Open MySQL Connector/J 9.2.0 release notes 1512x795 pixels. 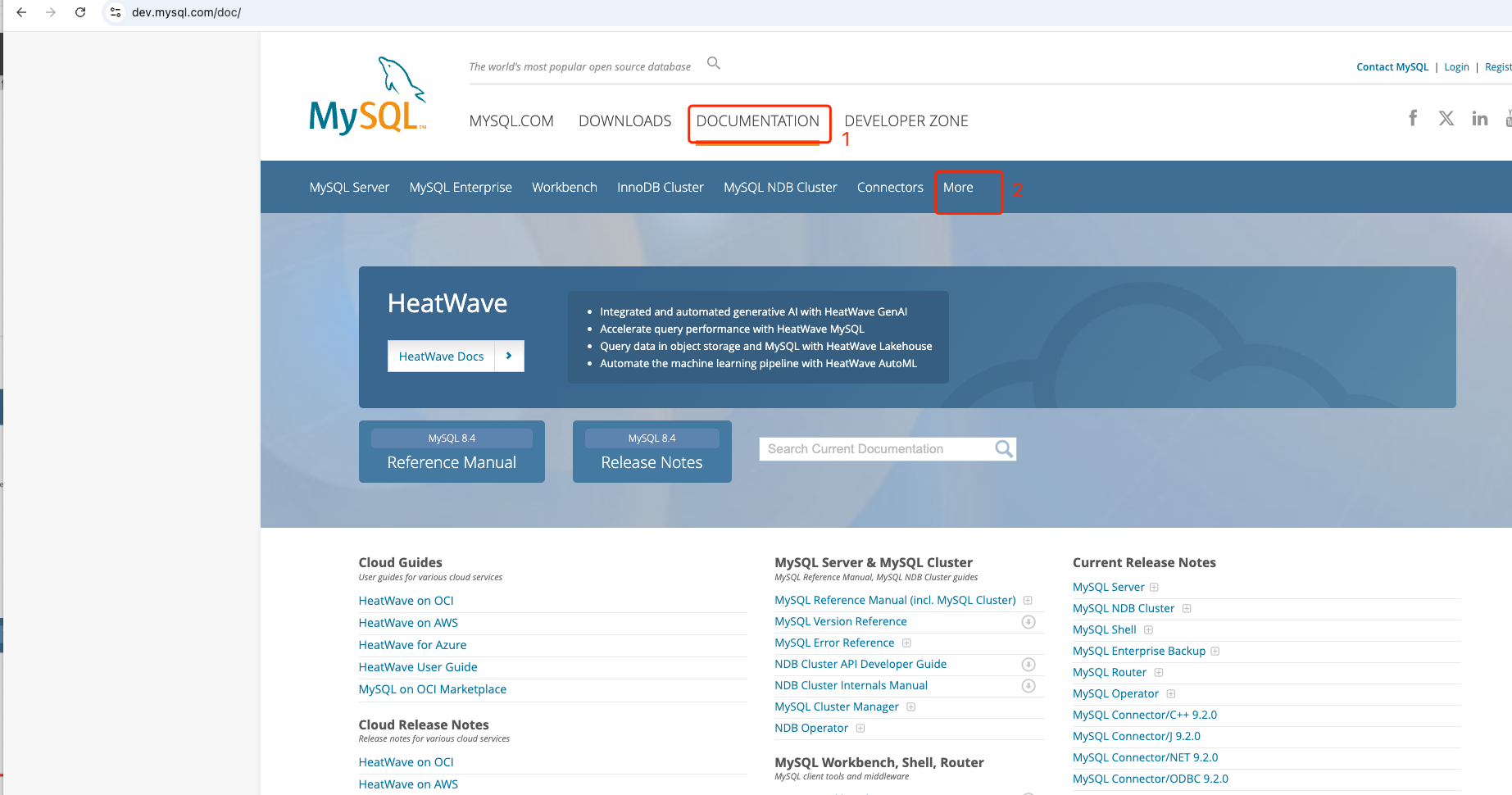[1137, 737]
